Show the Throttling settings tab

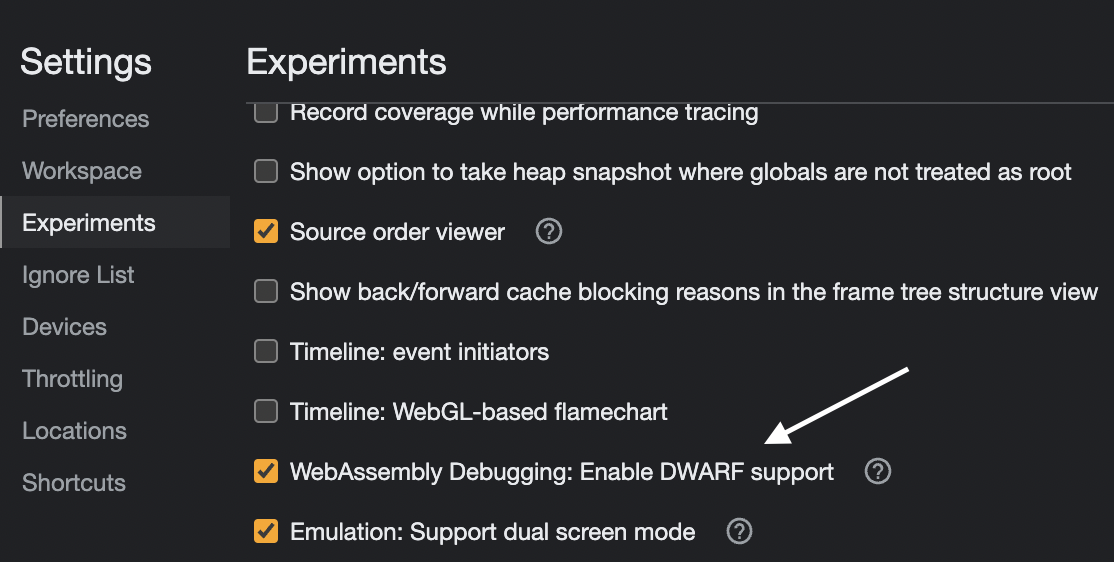pos(72,379)
